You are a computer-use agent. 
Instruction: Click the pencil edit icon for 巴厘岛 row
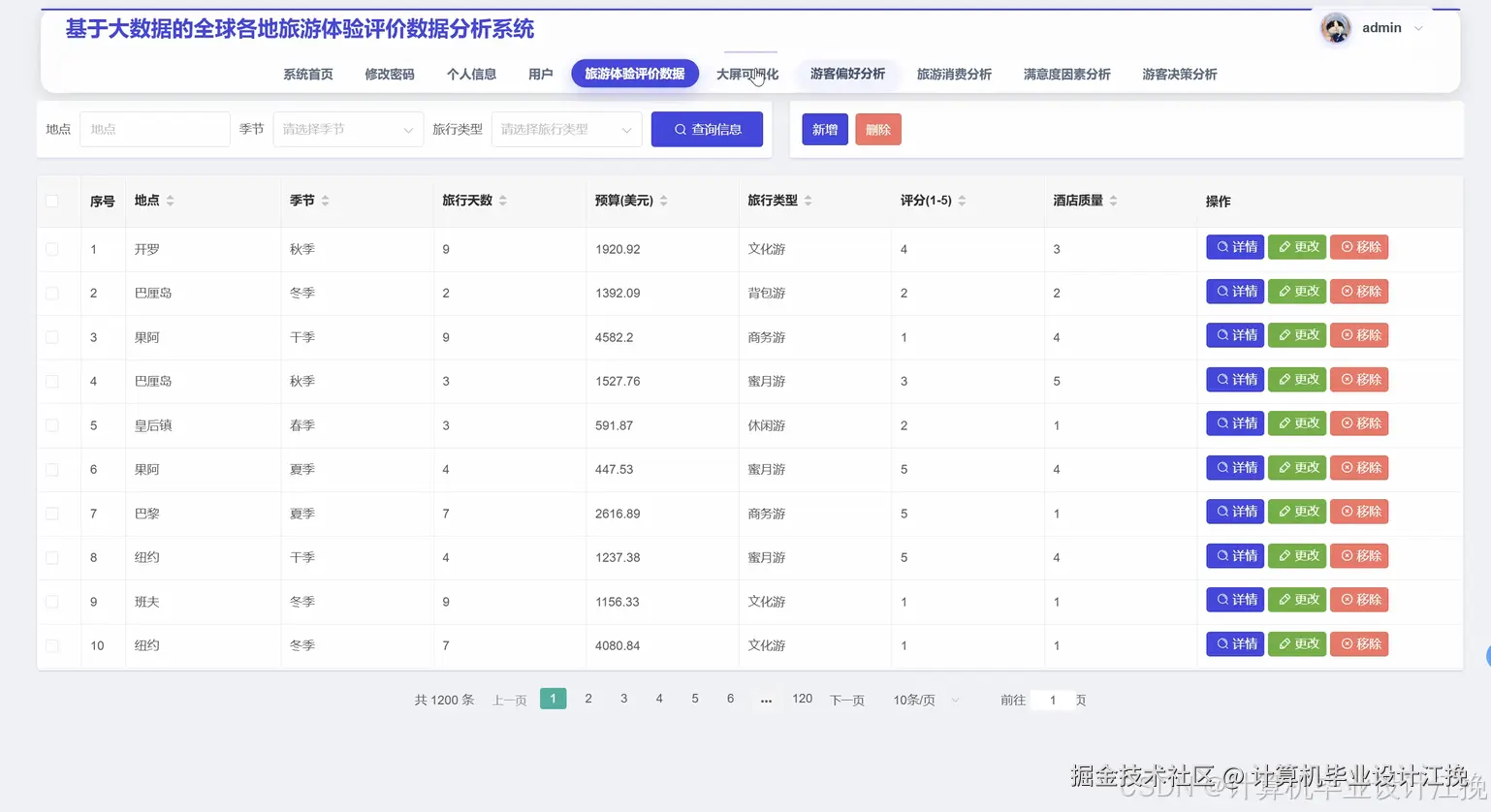coord(1283,291)
